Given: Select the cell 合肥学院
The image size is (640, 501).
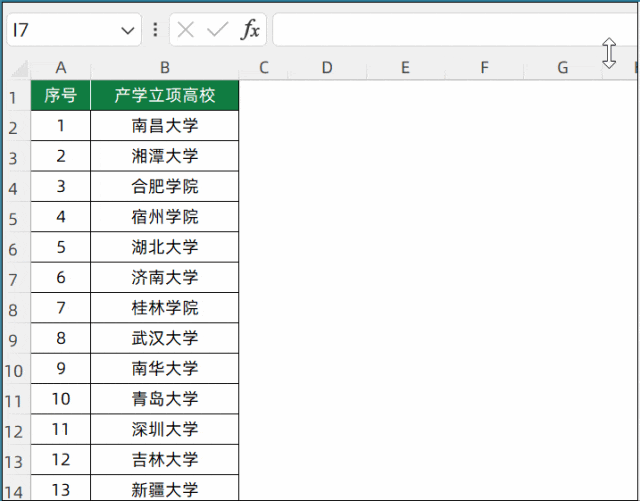Looking at the screenshot, I should pos(164,187).
